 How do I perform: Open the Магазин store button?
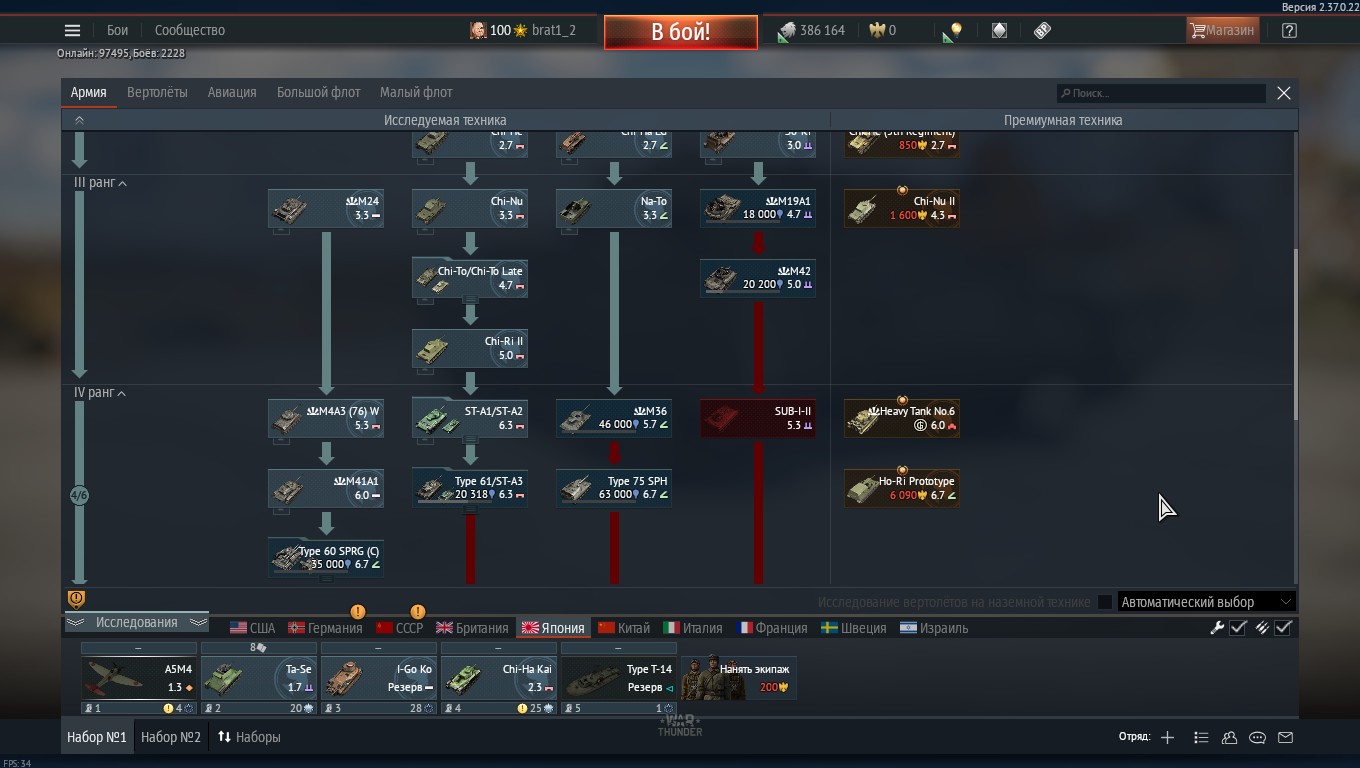pos(1220,30)
